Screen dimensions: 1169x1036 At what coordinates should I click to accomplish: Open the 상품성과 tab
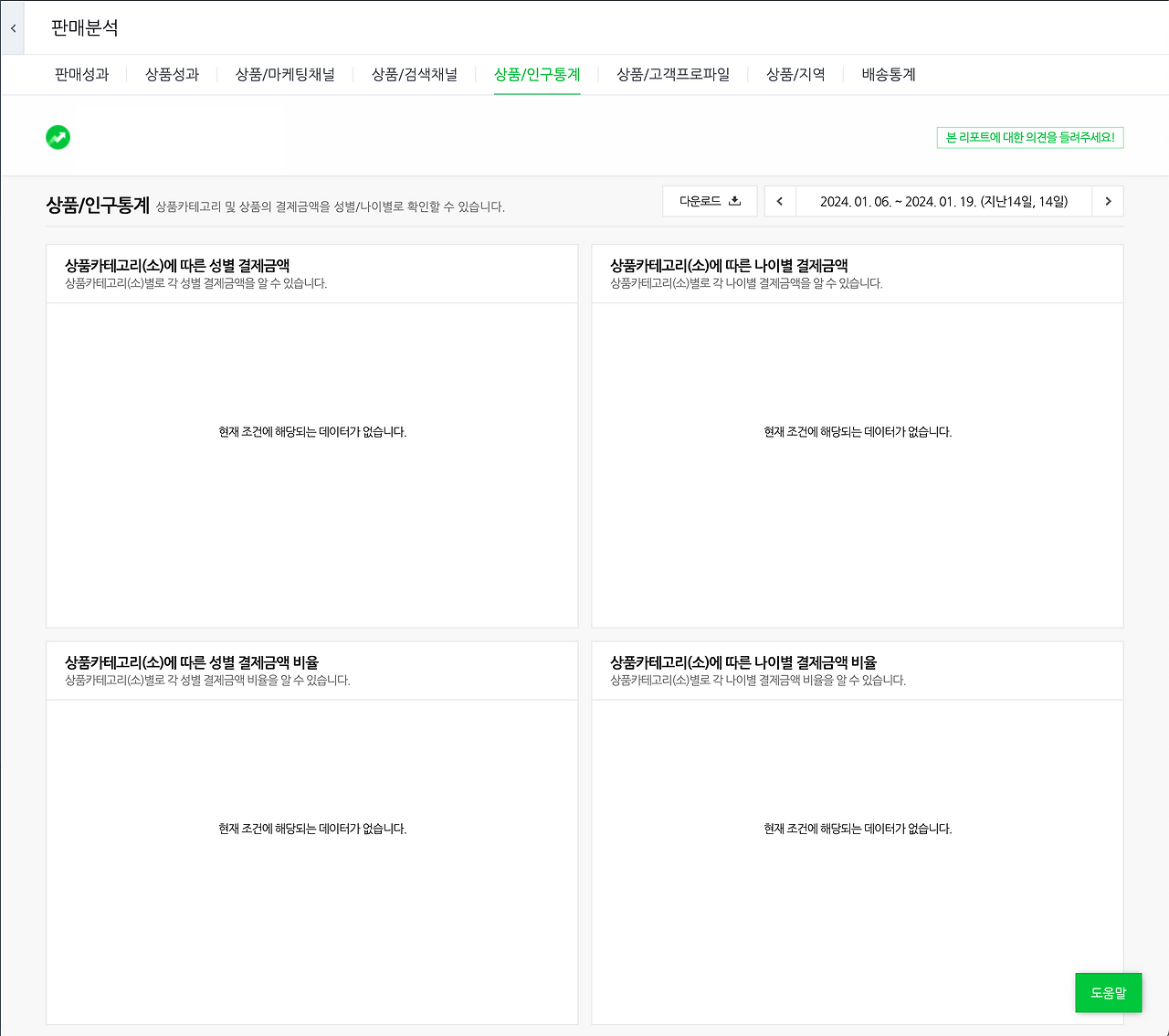point(173,75)
